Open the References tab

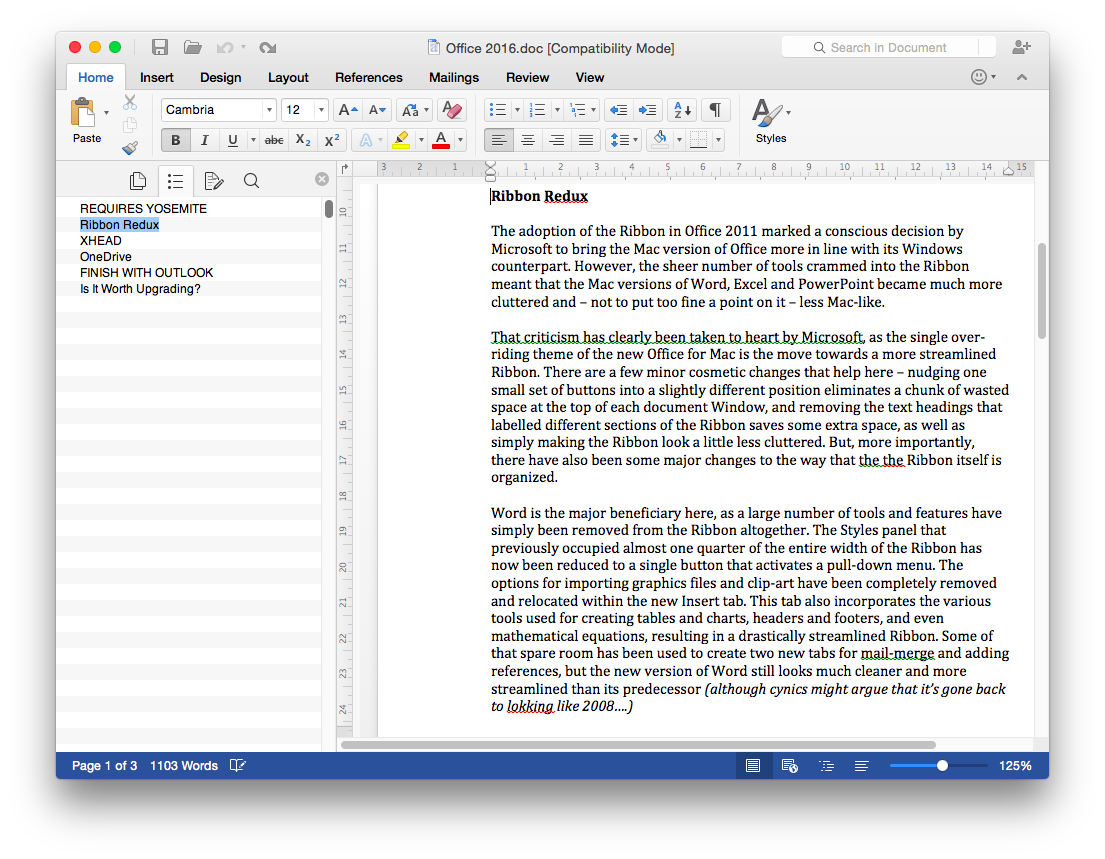369,78
